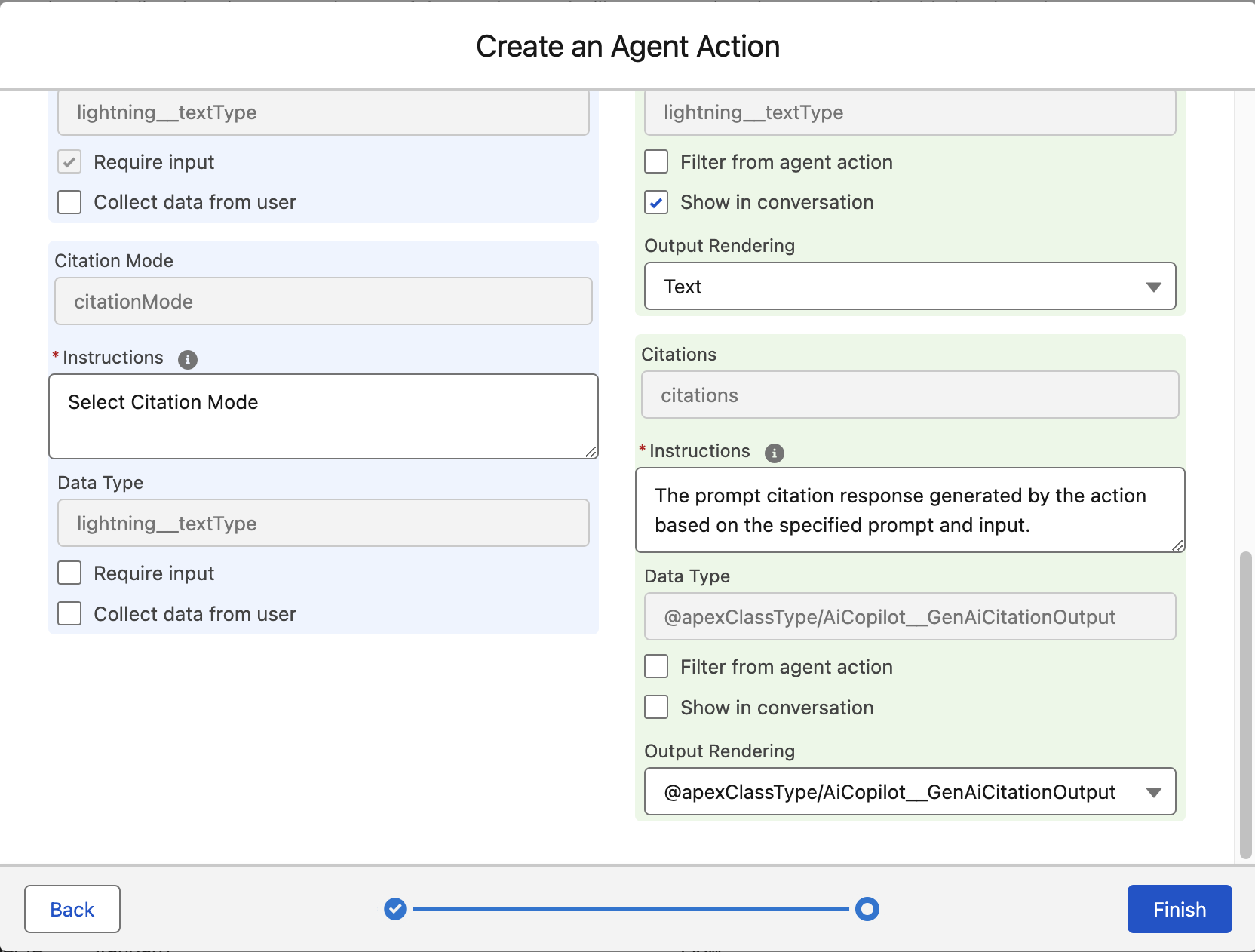The height and width of the screenshot is (952, 1255).
Task: Check Filter from agent action above Text rendering
Action: click(656, 162)
